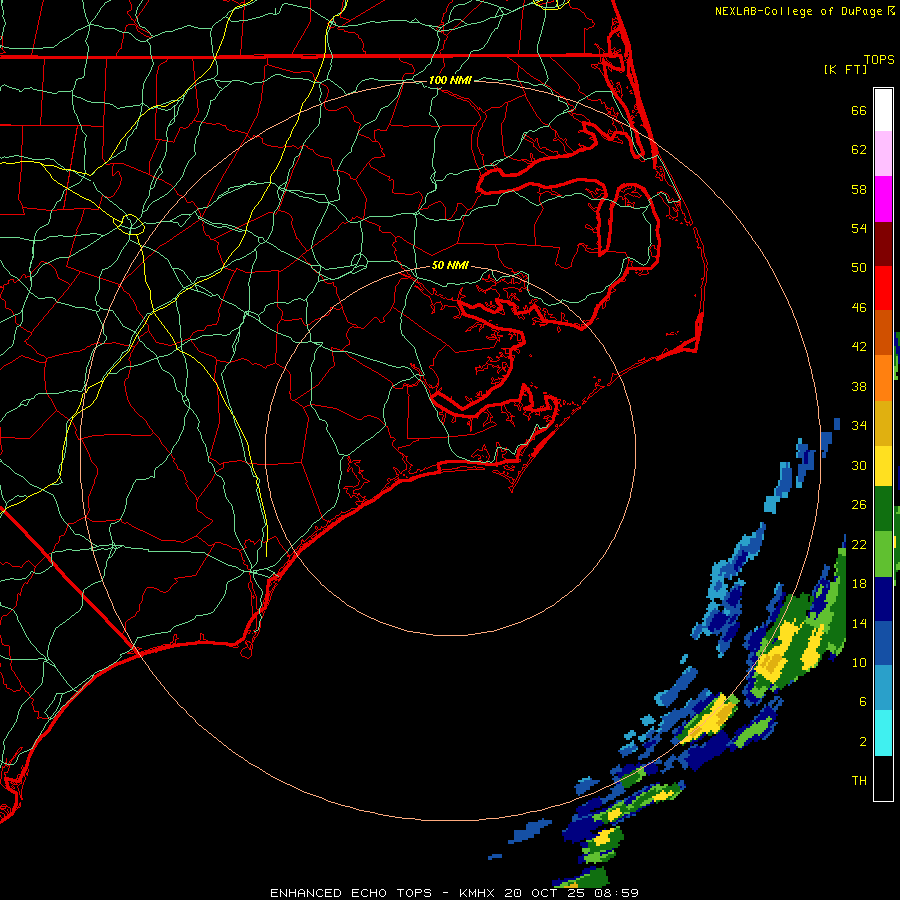This screenshot has width=900, height=900.
Task: Click the 50 NMI range ring label
Action: click(450, 265)
